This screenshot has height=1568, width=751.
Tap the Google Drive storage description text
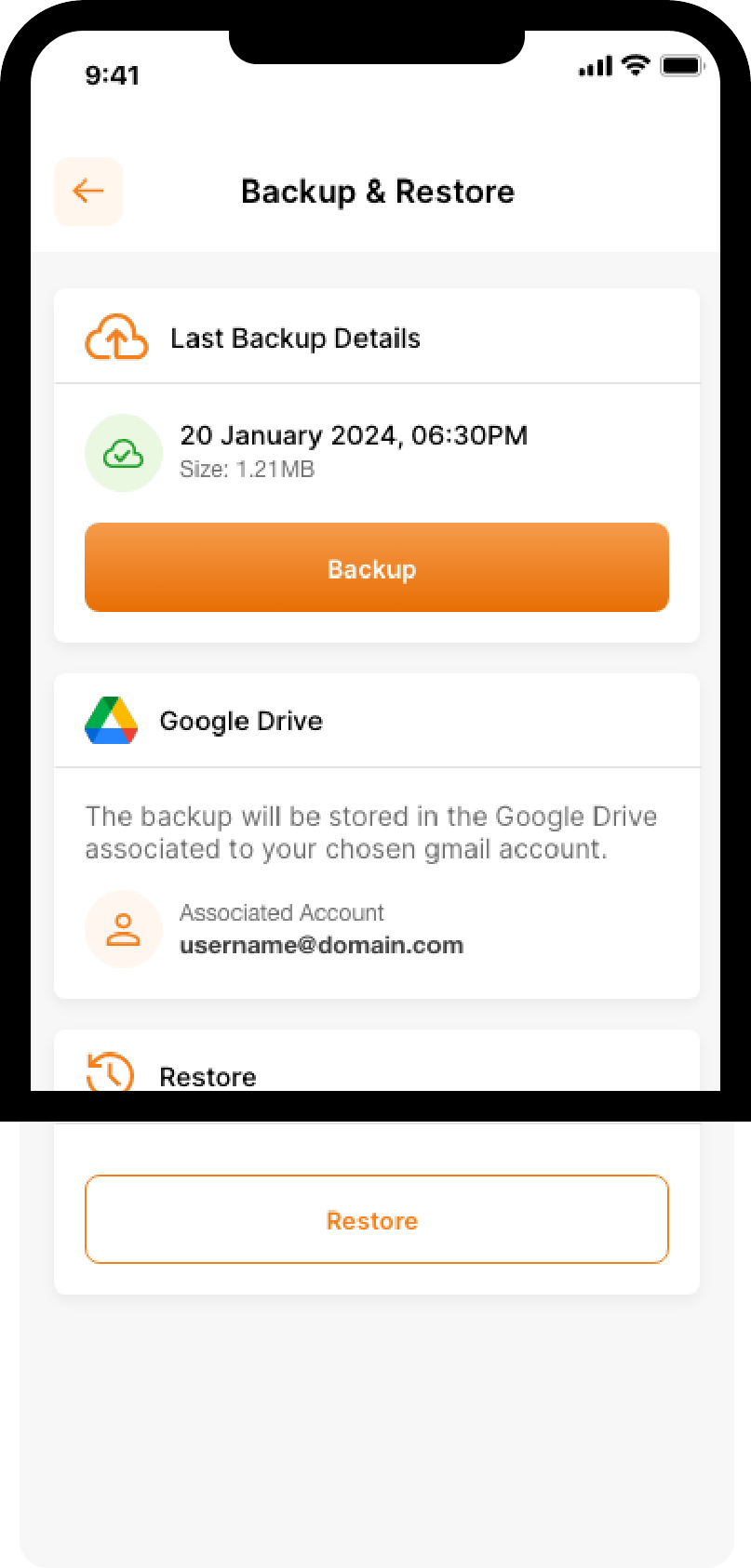coord(370,832)
